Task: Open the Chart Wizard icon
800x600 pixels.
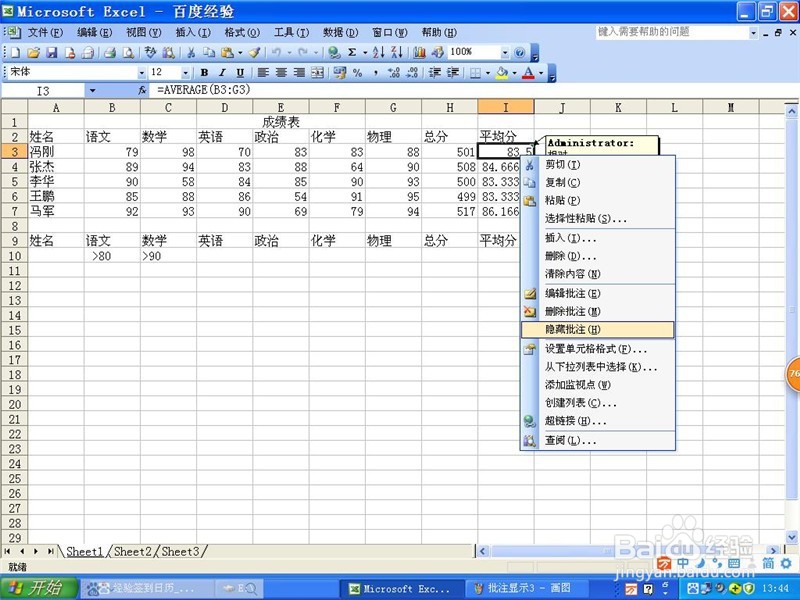Action: [x=419, y=53]
